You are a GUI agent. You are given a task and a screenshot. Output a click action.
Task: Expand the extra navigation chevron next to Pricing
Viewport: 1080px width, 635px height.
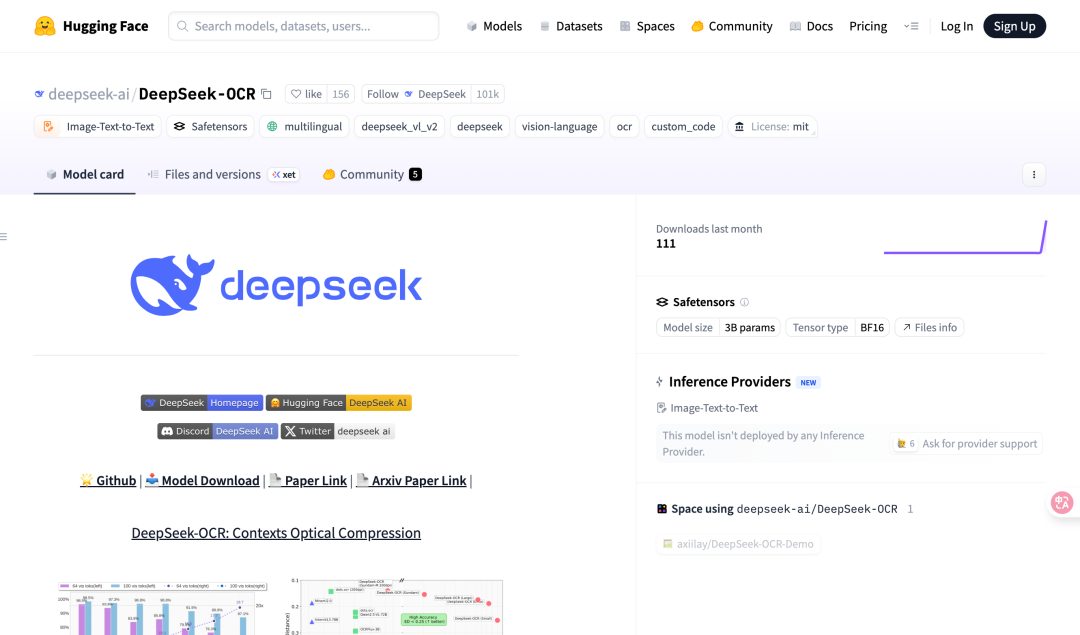[911, 26]
